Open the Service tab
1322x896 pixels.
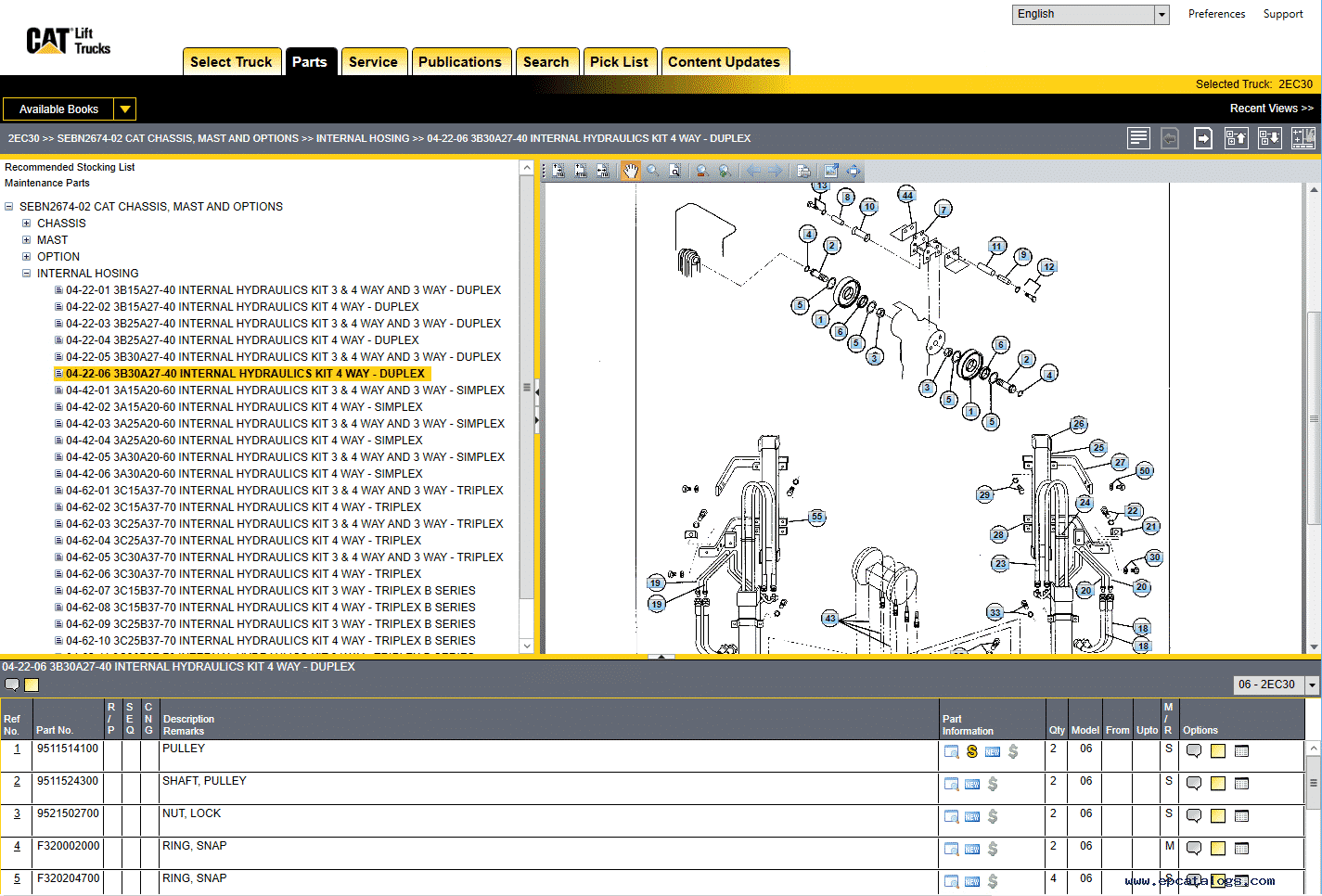tap(373, 61)
